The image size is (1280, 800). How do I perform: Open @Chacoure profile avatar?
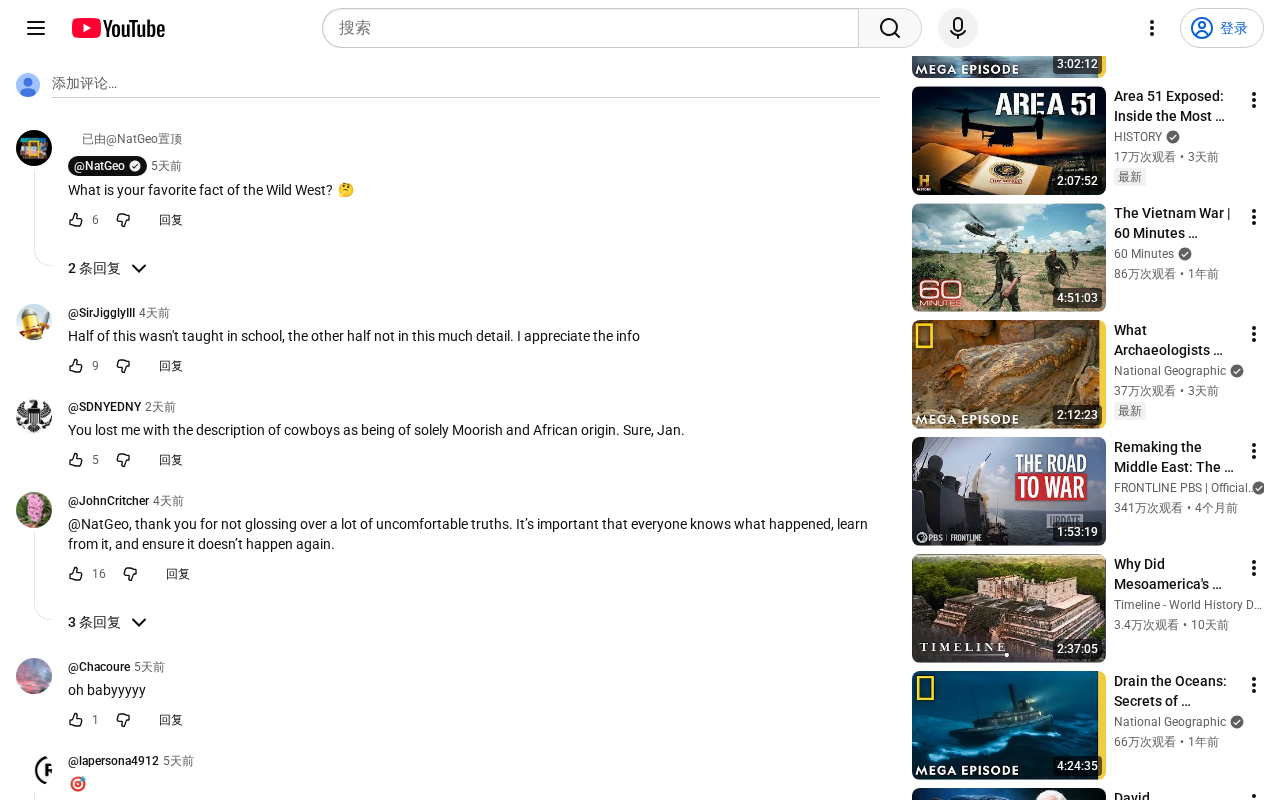pos(34,676)
